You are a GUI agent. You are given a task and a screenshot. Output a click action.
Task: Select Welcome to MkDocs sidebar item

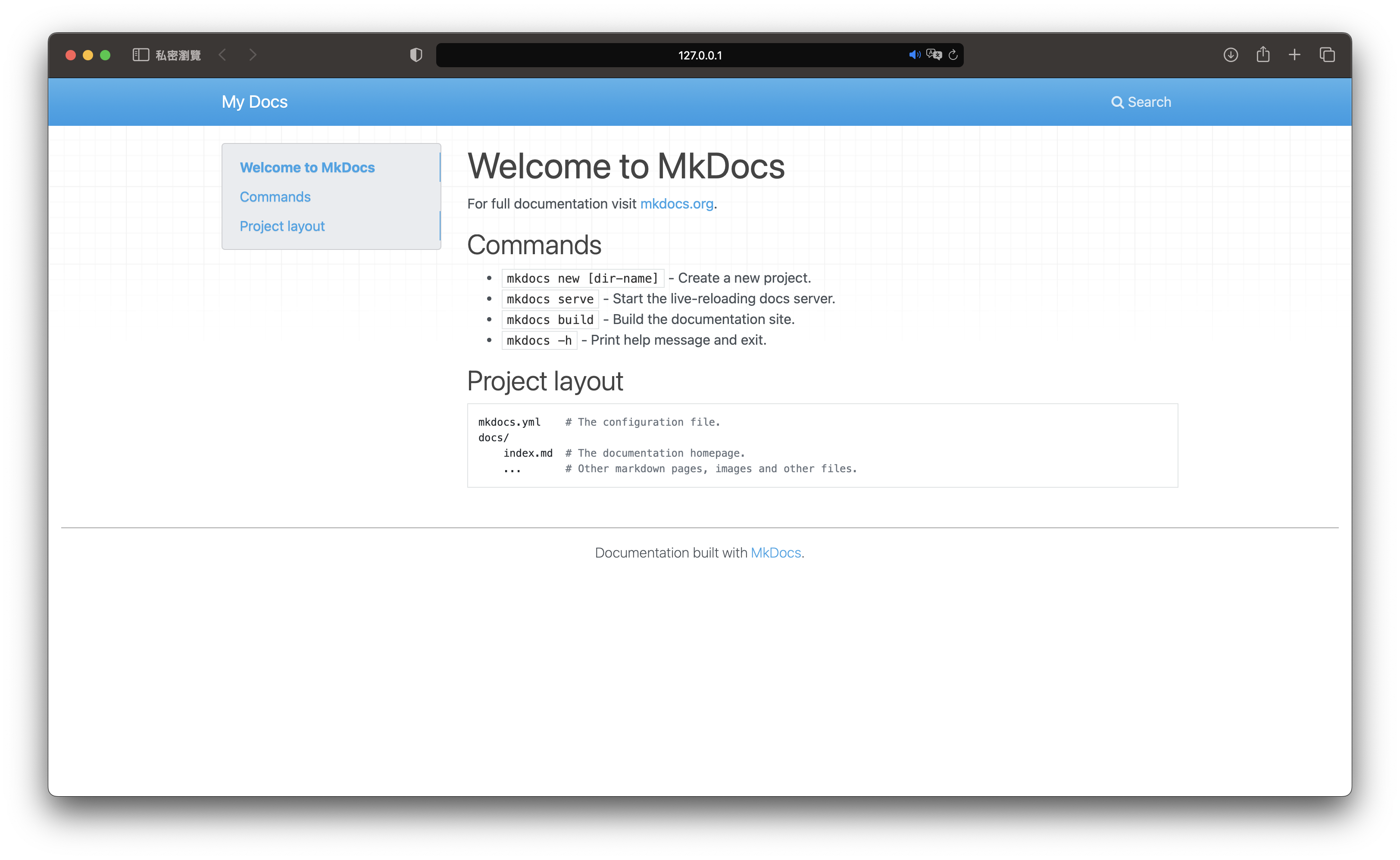[307, 168]
